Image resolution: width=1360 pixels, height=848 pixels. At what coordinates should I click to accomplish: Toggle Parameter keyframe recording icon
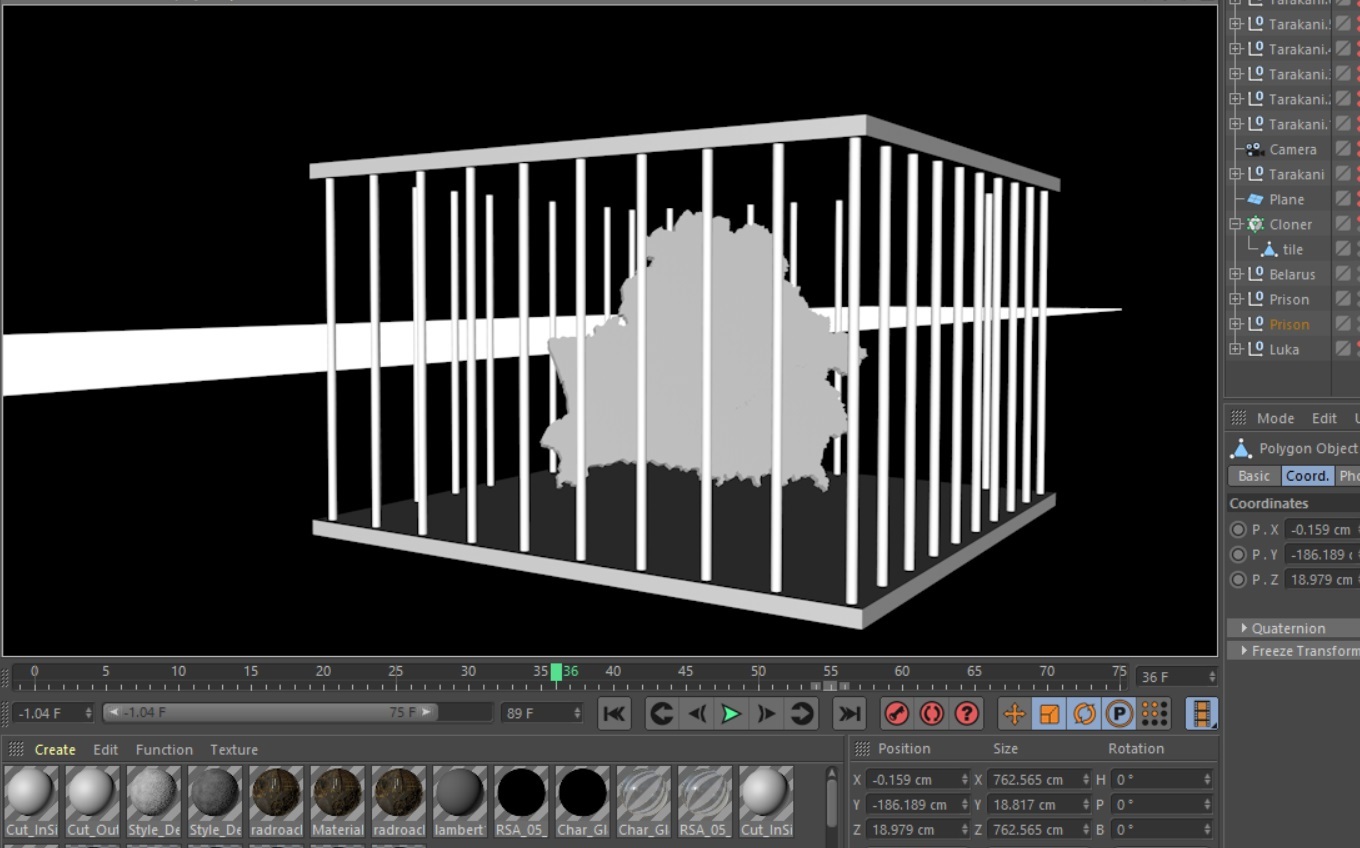coord(1119,714)
